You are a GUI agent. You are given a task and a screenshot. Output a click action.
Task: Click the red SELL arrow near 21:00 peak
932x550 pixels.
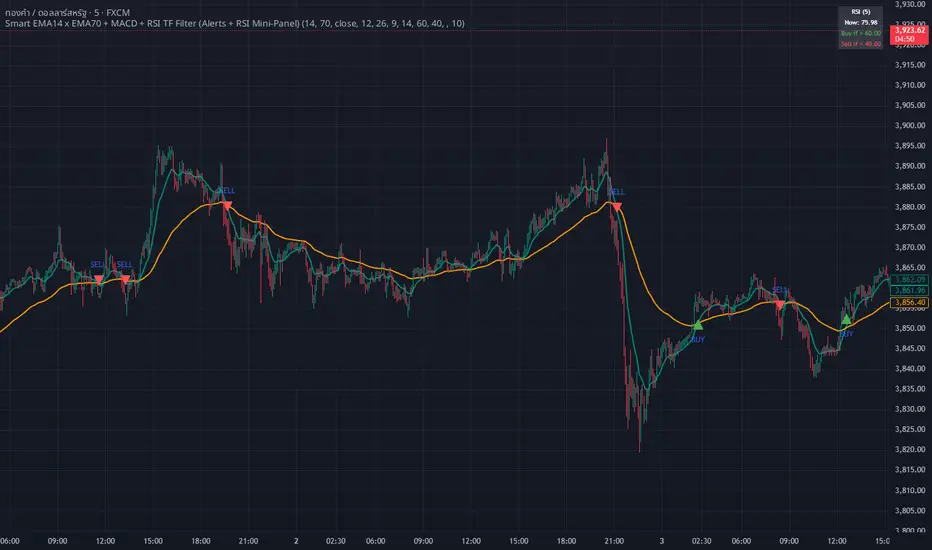click(617, 207)
